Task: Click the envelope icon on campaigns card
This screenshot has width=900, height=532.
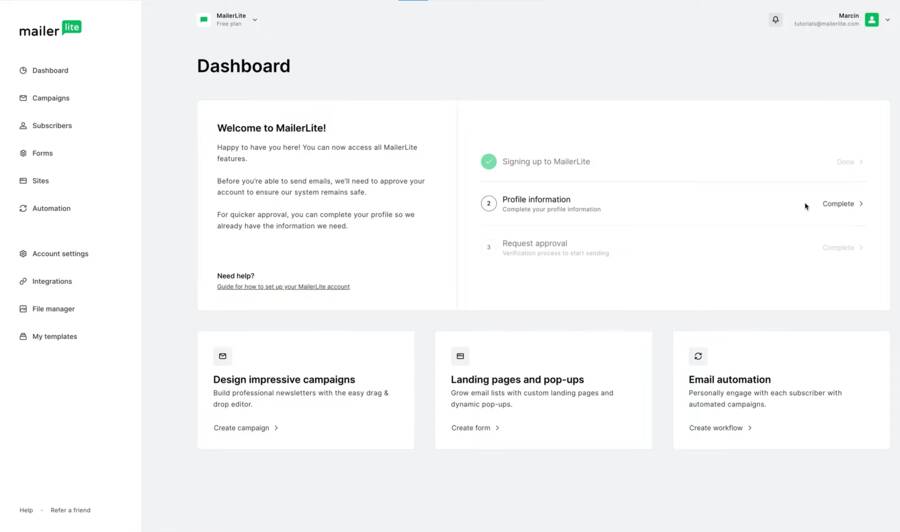Action: [223, 356]
